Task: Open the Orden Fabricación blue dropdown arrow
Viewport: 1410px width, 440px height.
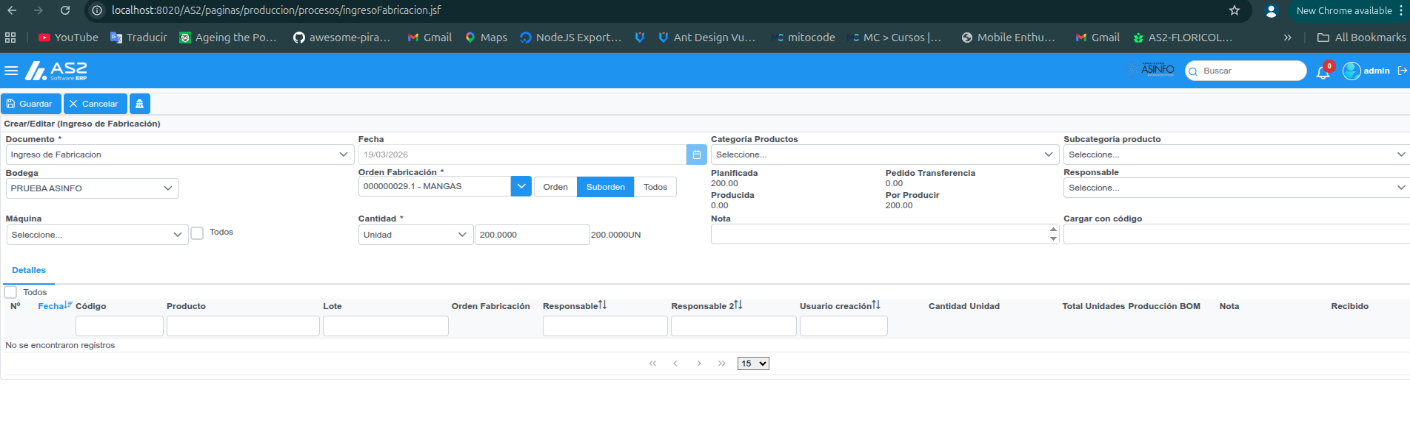Action: (x=521, y=186)
